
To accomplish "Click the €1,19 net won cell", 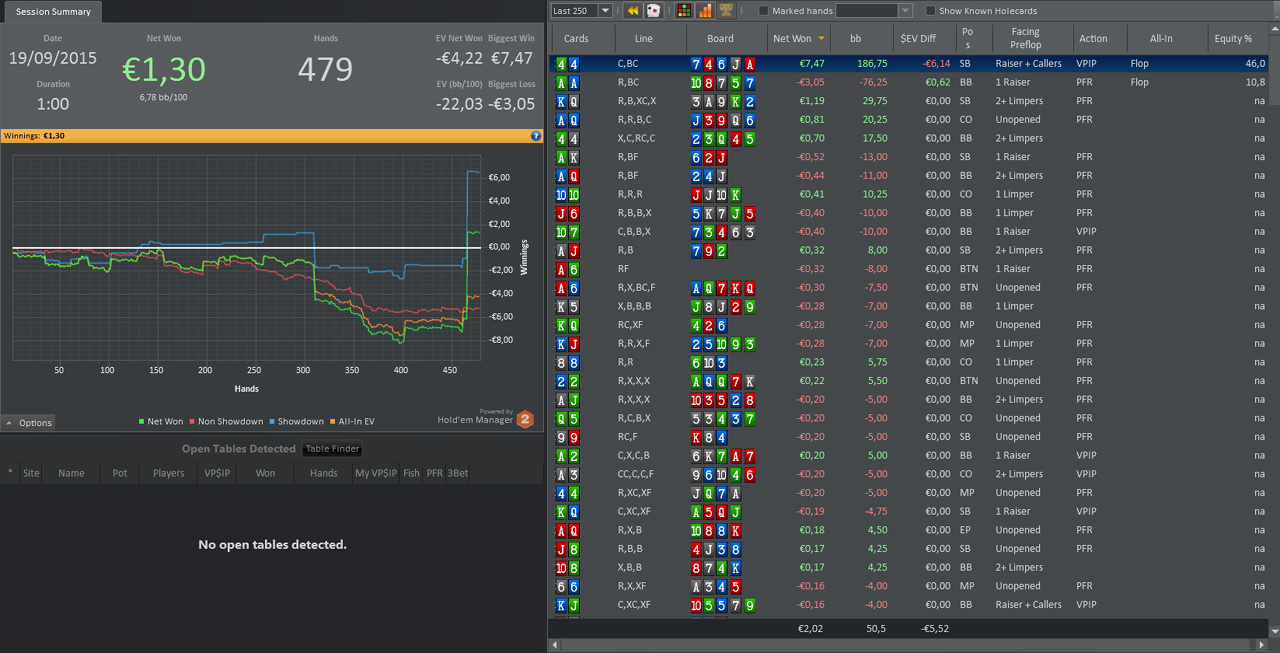I will [x=812, y=101].
